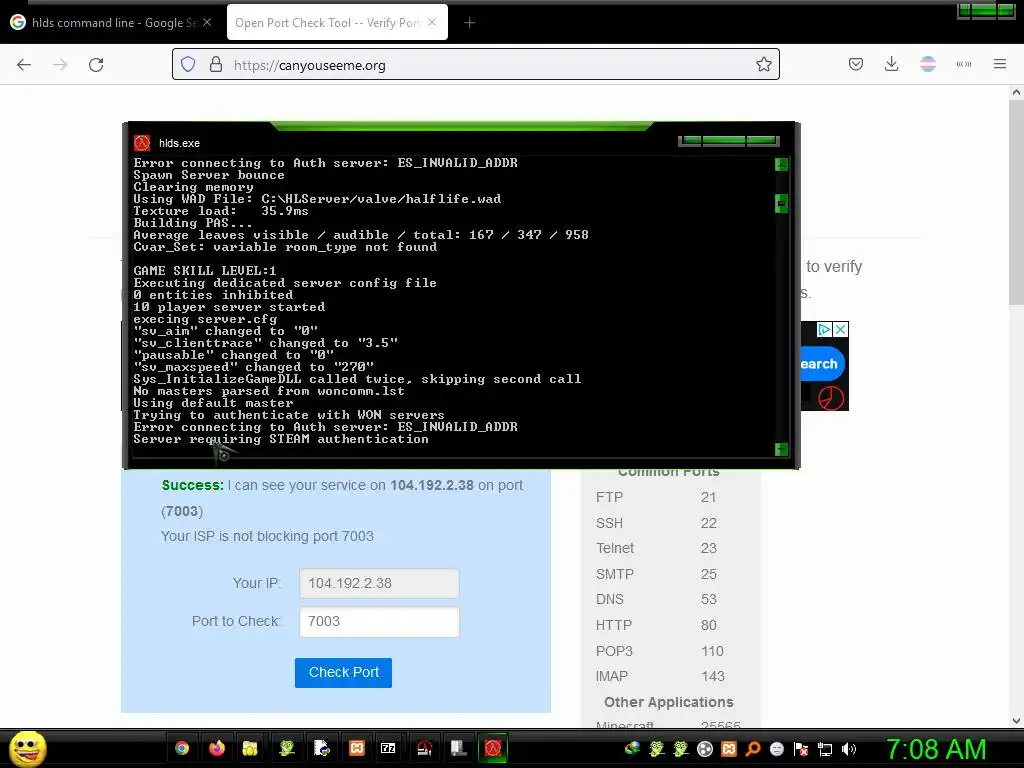The width and height of the screenshot is (1024, 768).
Task: Click the Check Port button
Action: click(x=344, y=673)
